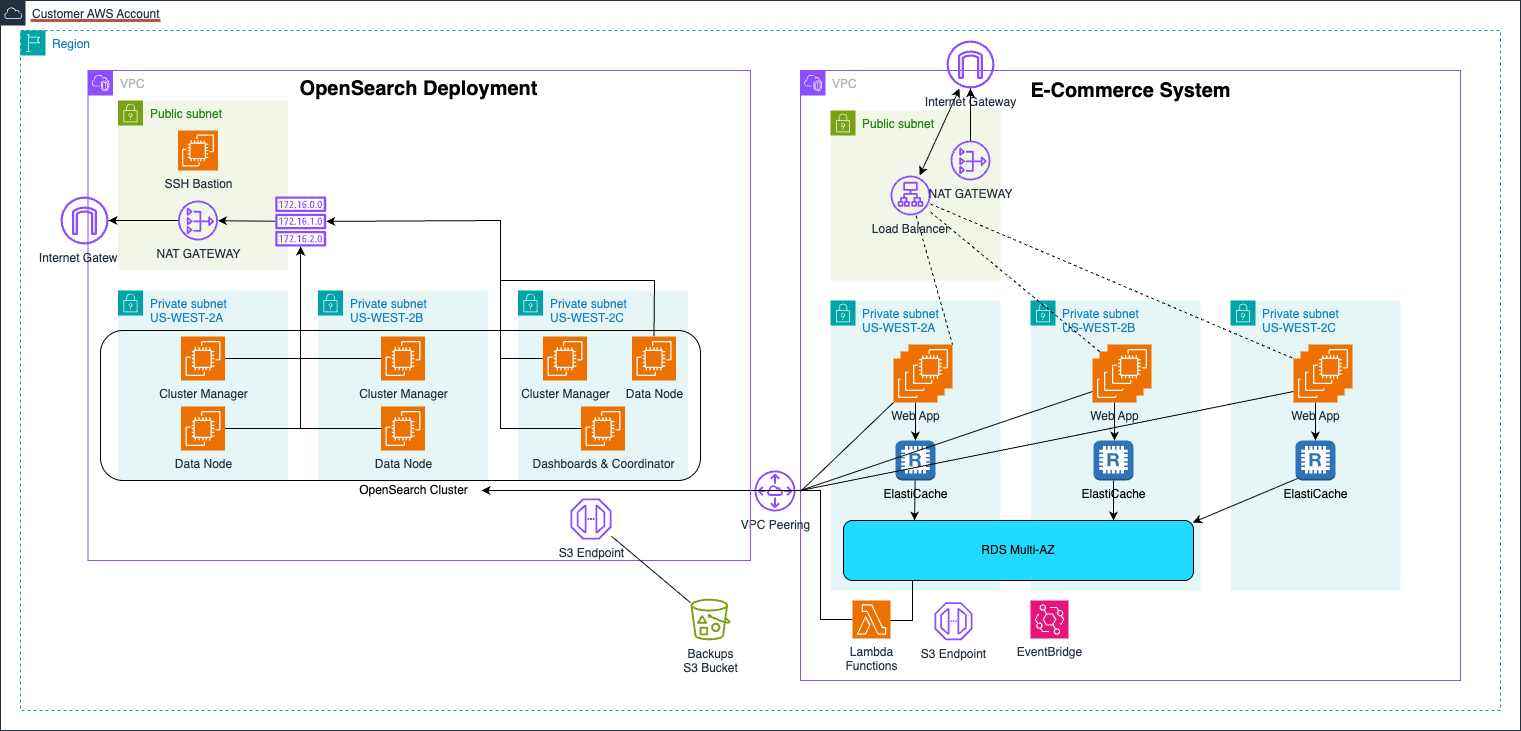Select the OpenSearch Cluster label text

tap(413, 490)
